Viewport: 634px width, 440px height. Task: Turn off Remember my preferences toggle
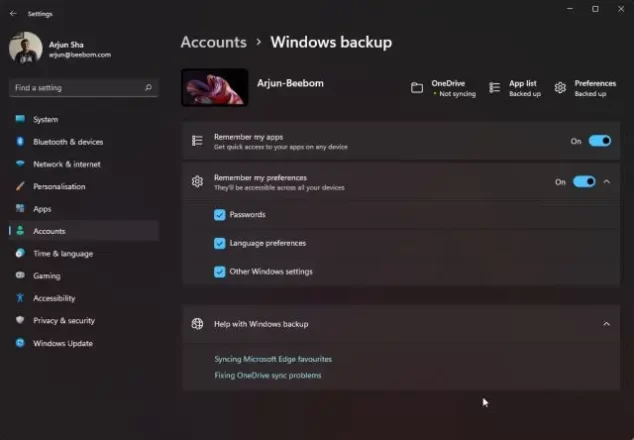[584, 182]
